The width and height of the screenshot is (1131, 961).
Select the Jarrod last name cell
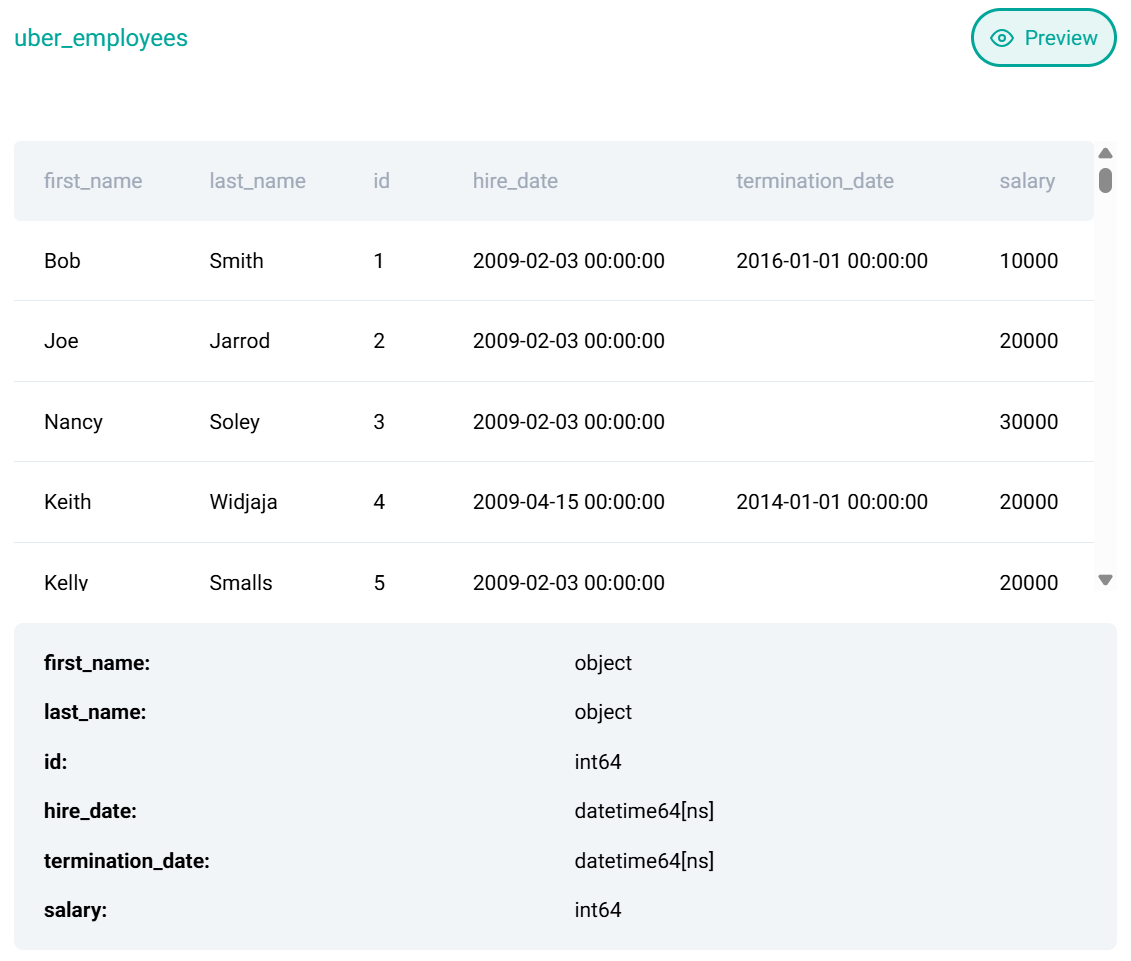[x=239, y=341]
